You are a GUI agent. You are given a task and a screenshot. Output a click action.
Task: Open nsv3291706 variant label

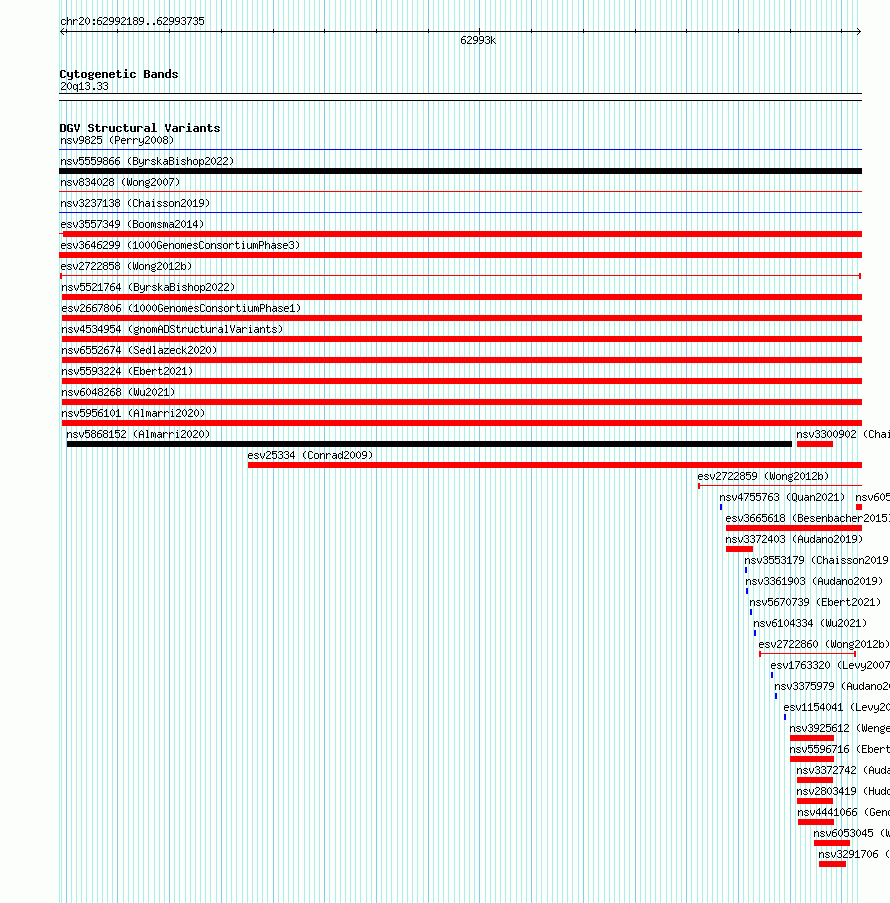click(x=854, y=855)
